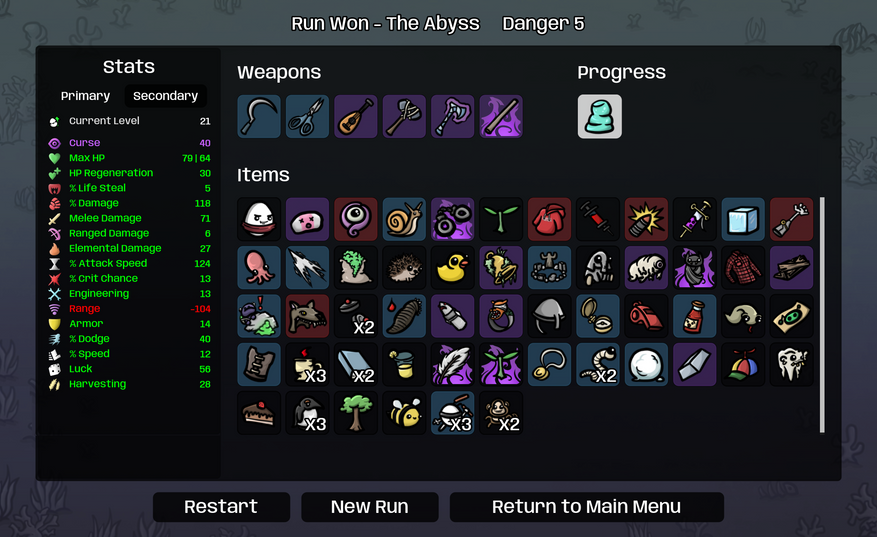Open the Progress slime character icon
Image resolution: width=877 pixels, height=537 pixels.
click(600, 116)
